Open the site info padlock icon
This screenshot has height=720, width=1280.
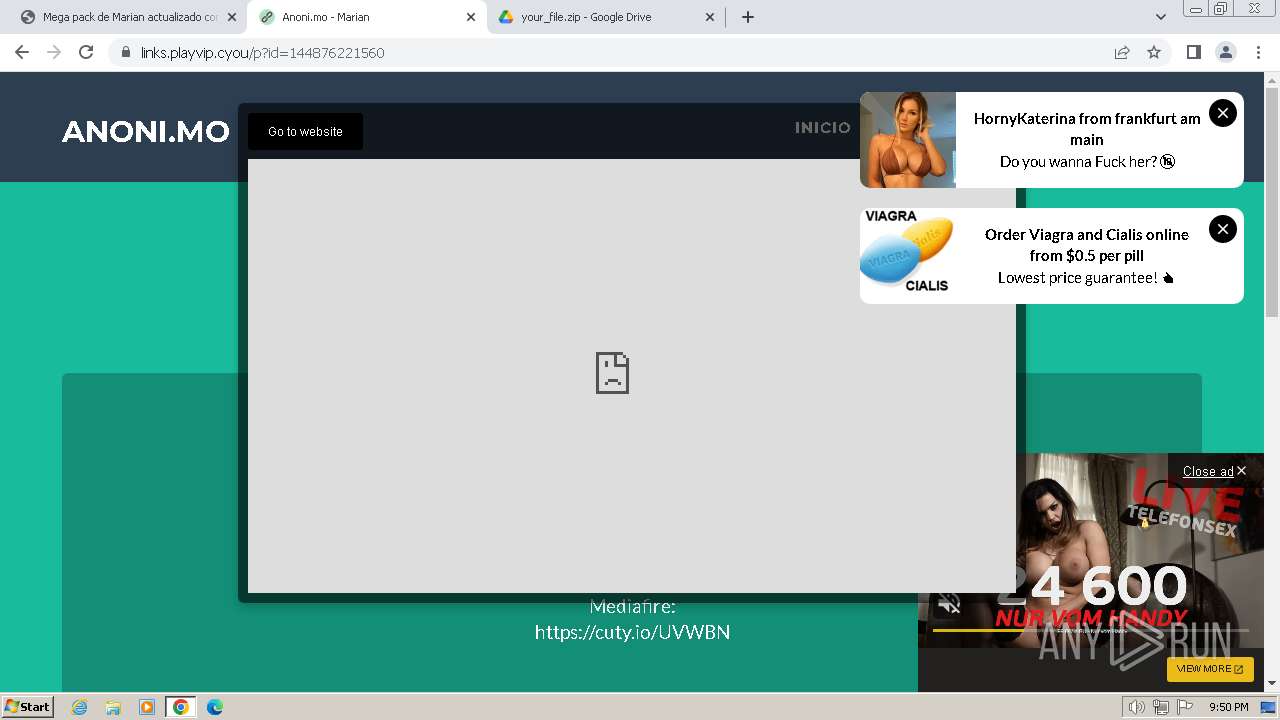pos(125,52)
